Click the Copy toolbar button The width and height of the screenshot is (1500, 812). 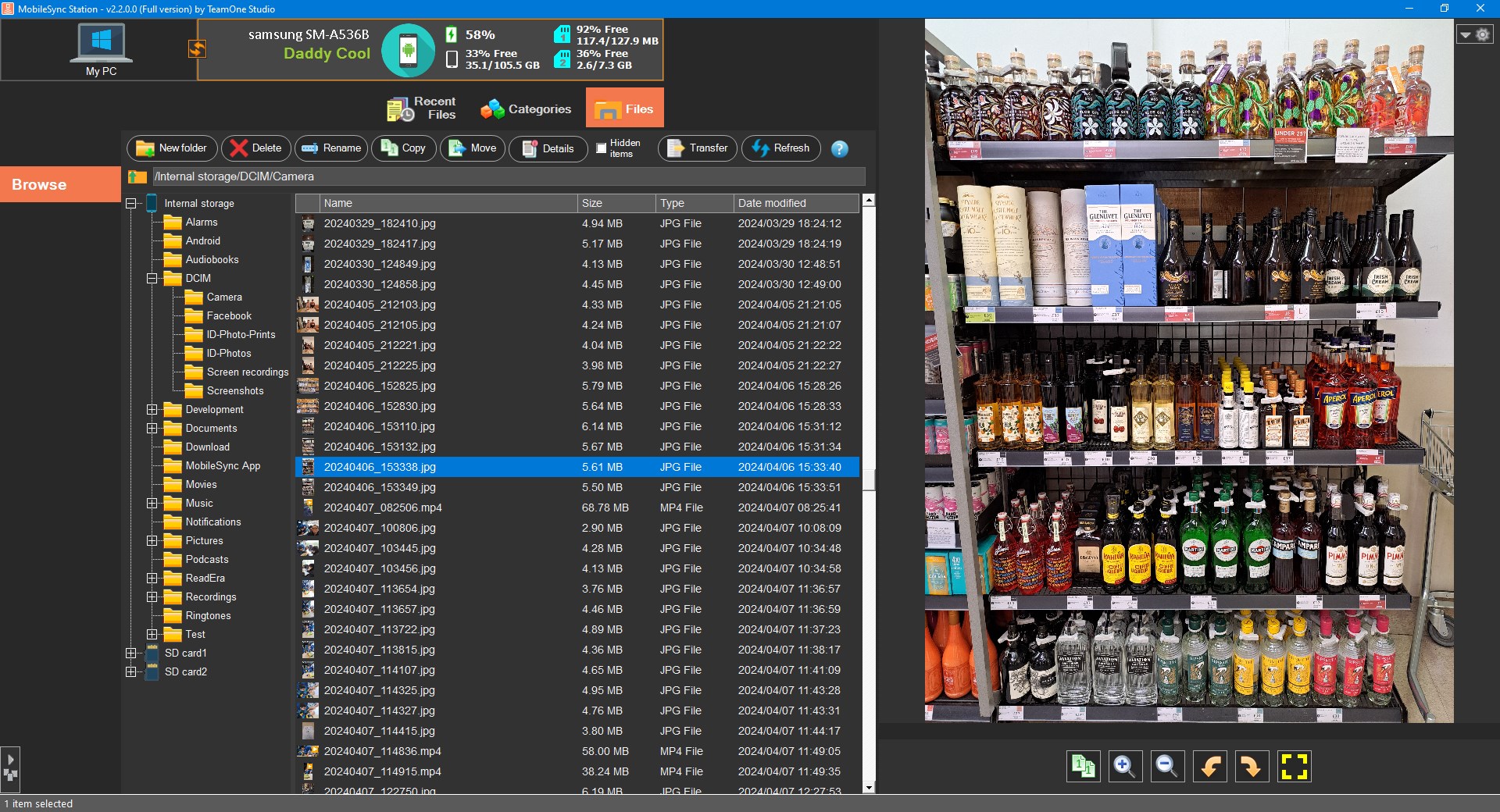(x=404, y=148)
